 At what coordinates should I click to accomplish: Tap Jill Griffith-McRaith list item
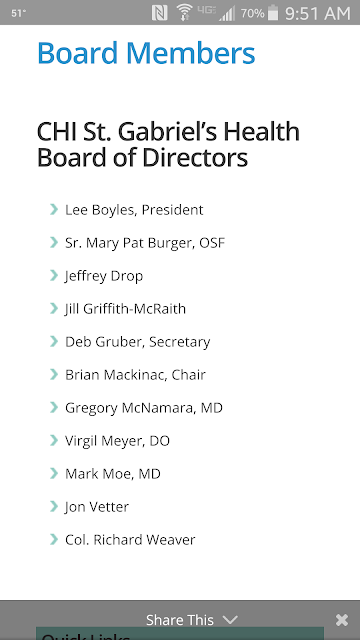125,309
